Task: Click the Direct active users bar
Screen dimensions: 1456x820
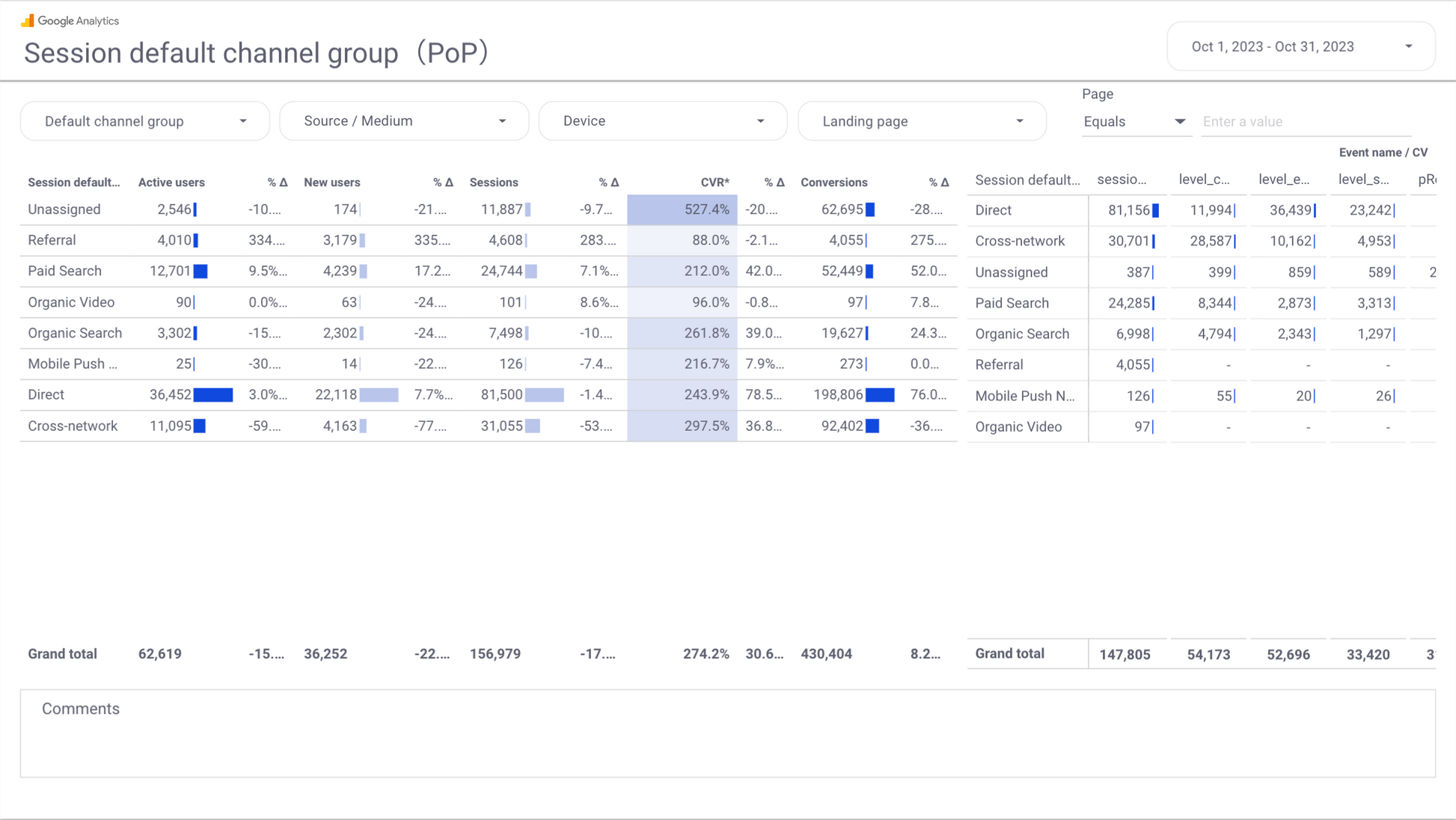Action: [213, 394]
